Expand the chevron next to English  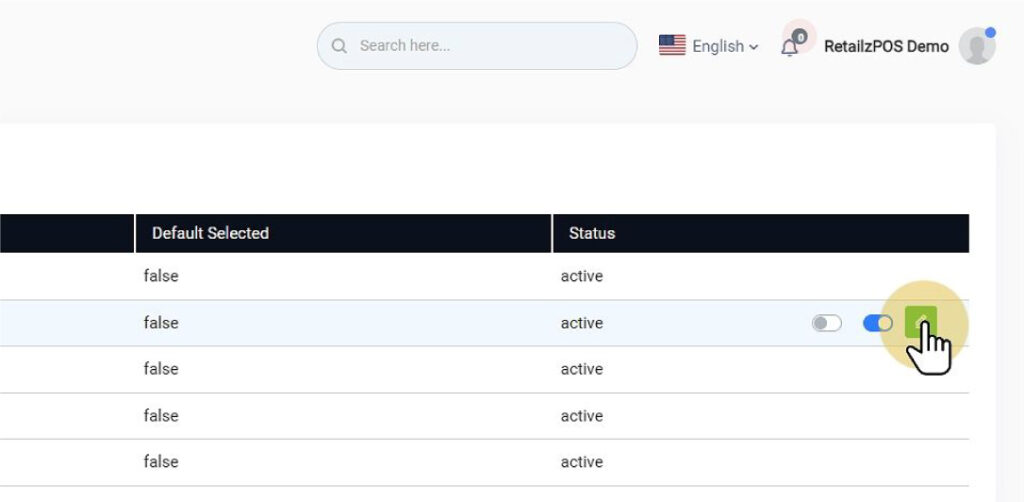[754, 47]
